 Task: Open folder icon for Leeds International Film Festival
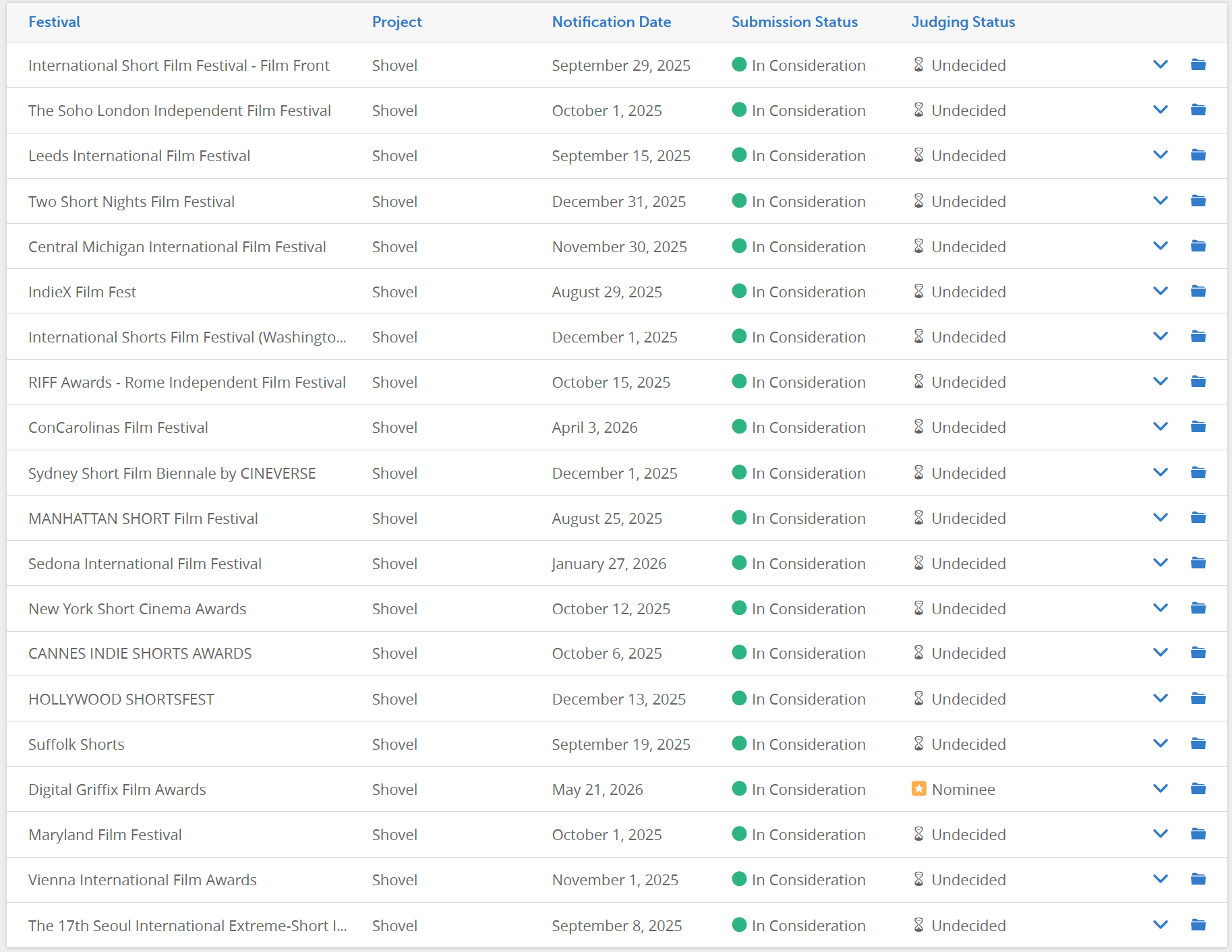click(x=1198, y=155)
